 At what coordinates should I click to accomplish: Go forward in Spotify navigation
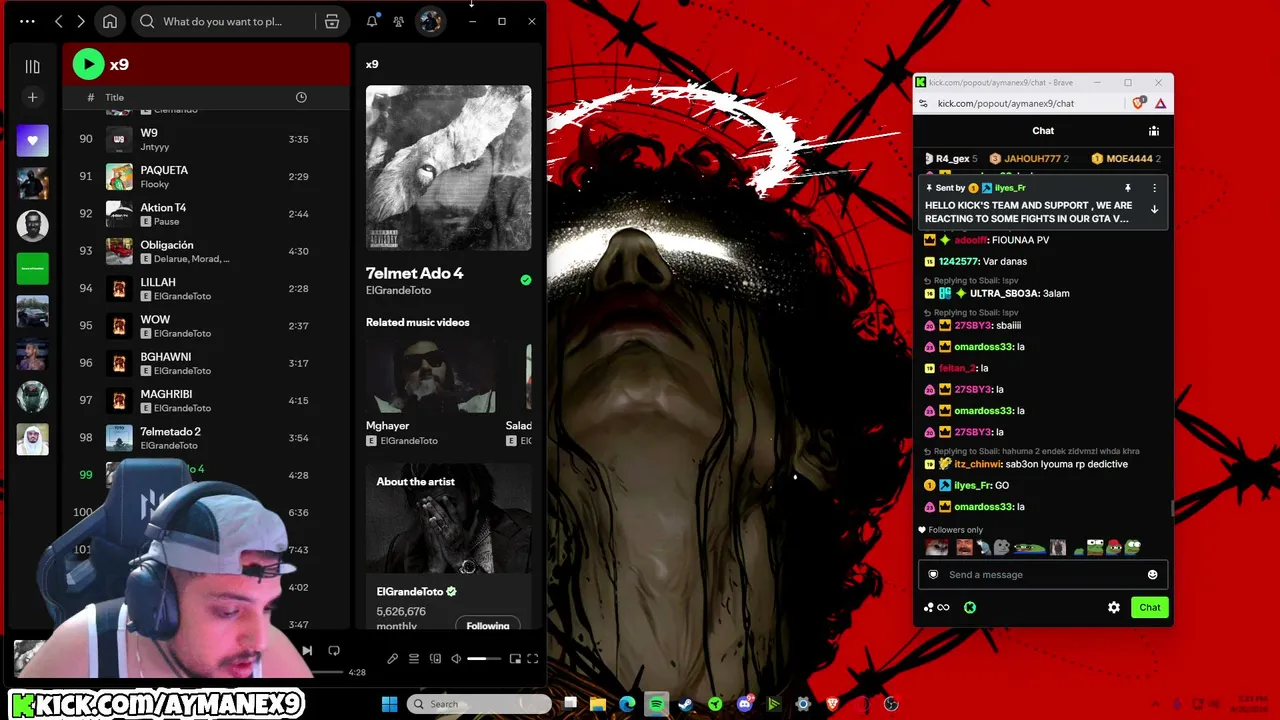81,21
